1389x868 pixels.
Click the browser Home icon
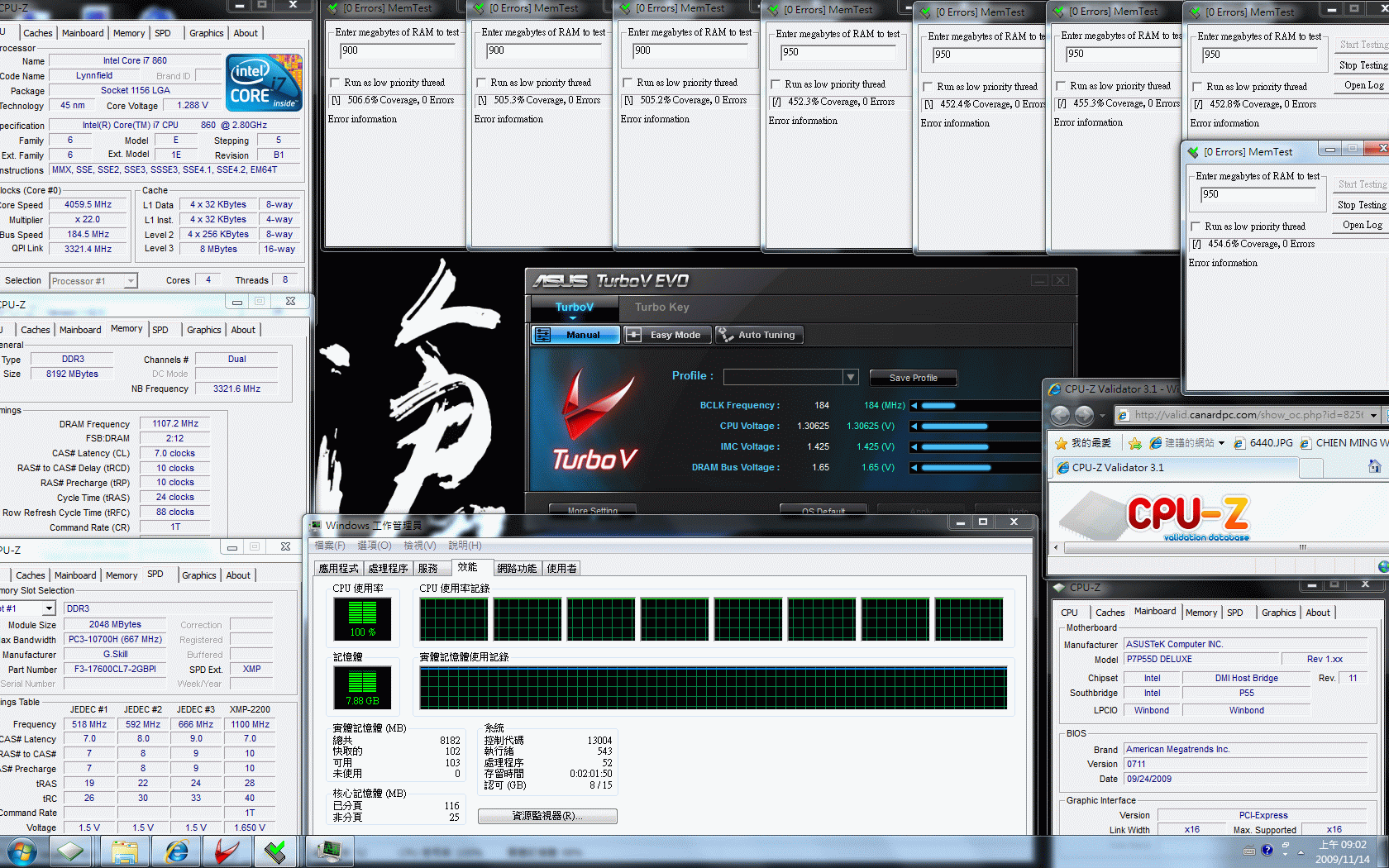point(1374,467)
